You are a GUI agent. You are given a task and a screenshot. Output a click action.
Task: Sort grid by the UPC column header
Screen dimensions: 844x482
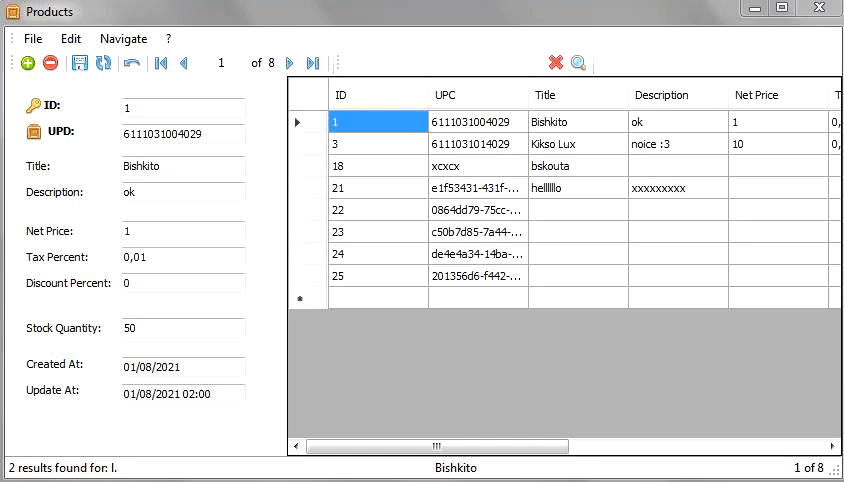[x=478, y=95]
